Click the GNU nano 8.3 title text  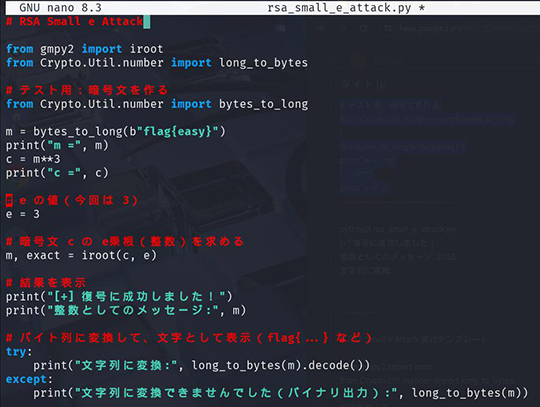61,8
